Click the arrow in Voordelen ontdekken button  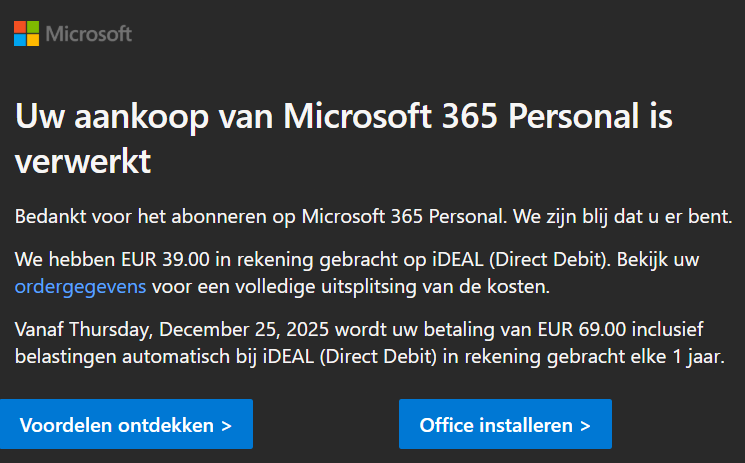click(x=227, y=425)
